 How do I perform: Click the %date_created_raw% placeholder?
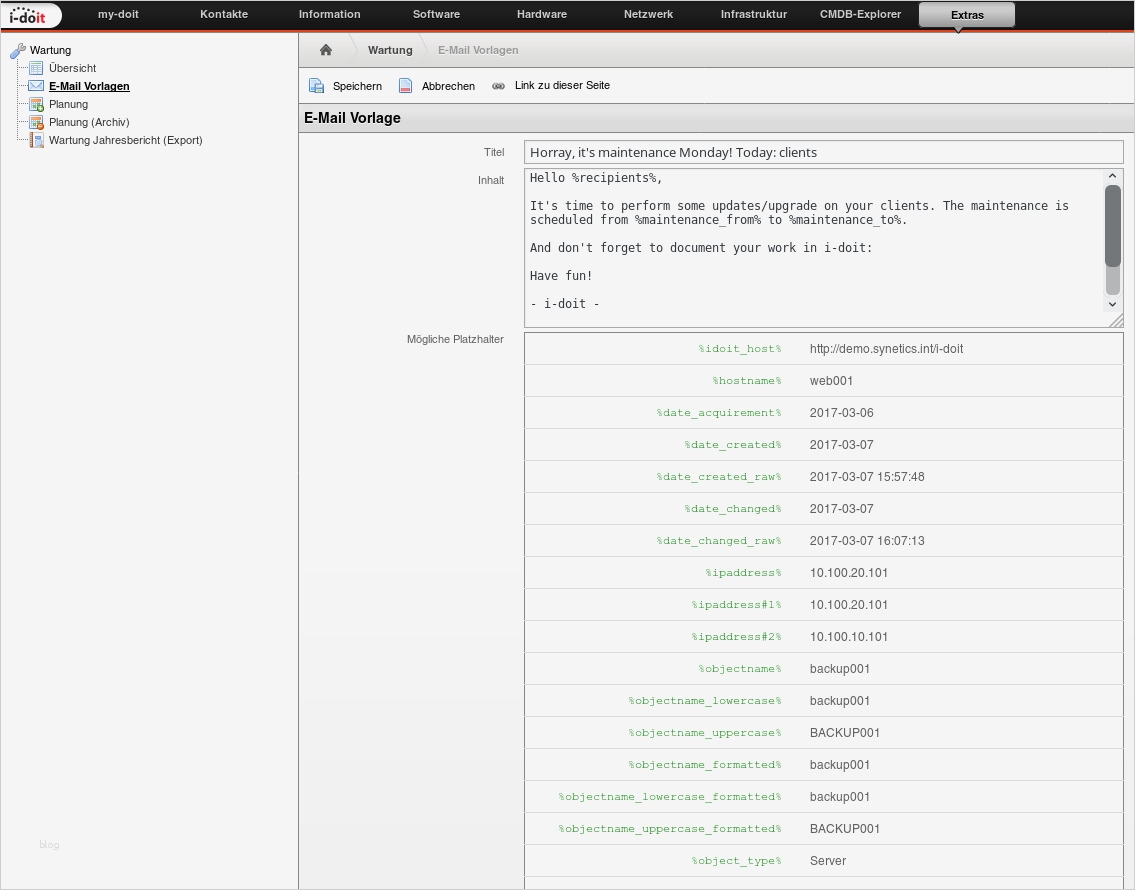(719, 477)
